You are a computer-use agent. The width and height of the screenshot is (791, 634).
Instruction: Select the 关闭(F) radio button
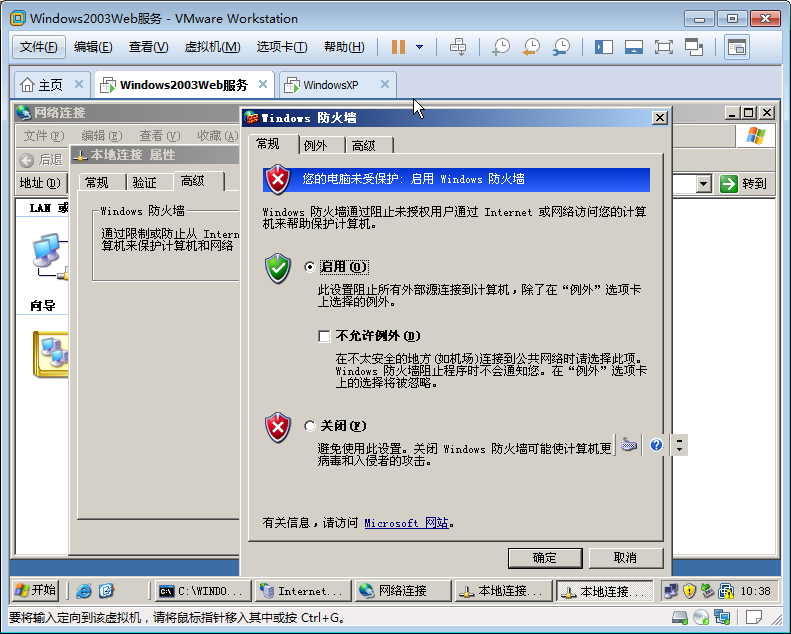point(310,426)
